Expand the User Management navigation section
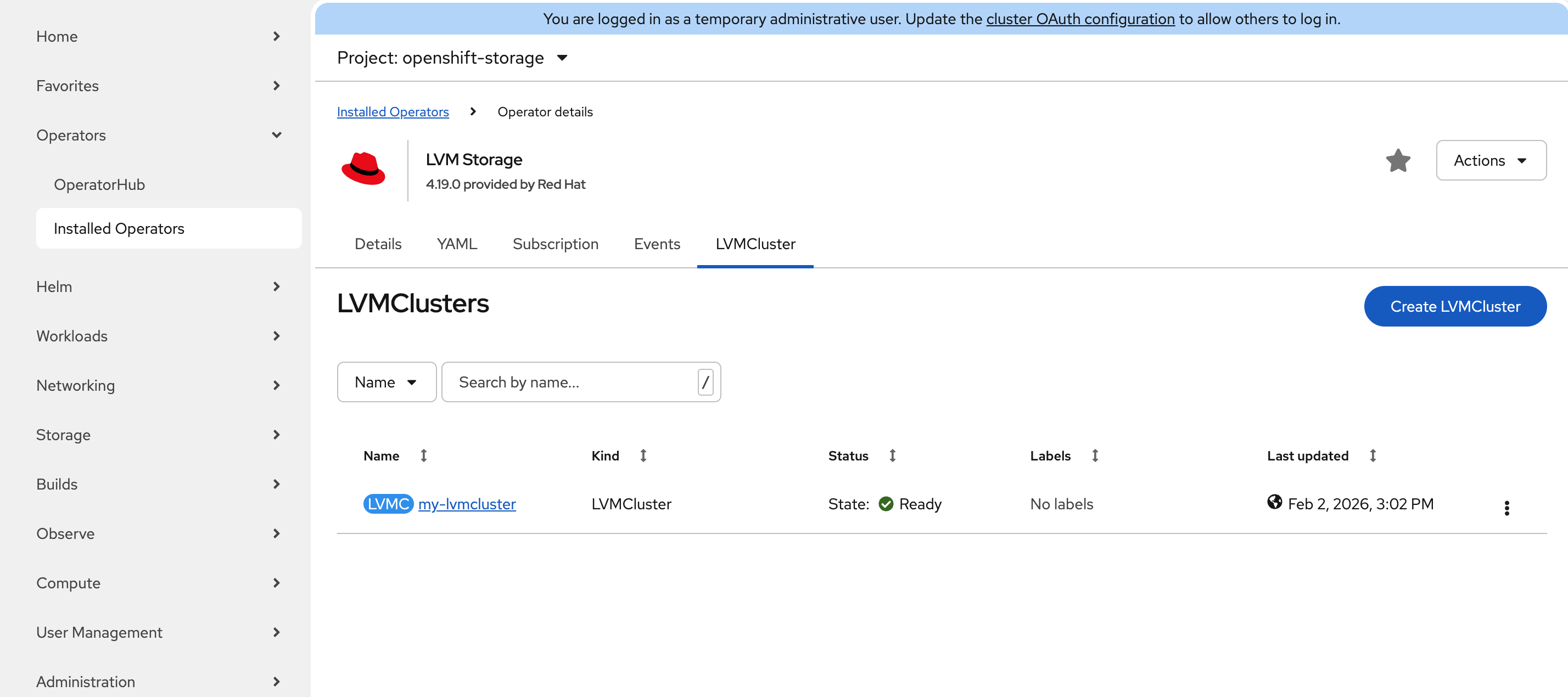The width and height of the screenshot is (1568, 697). tap(159, 632)
